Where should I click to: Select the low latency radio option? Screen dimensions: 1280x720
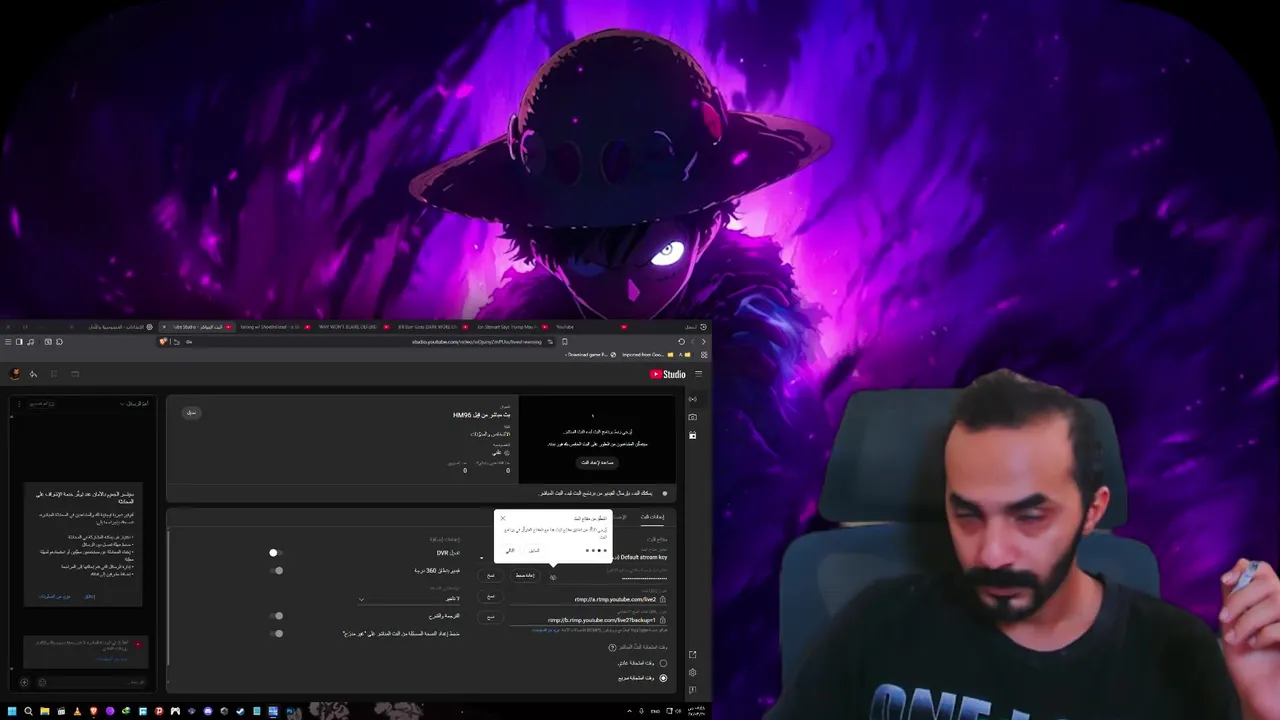coord(663,678)
